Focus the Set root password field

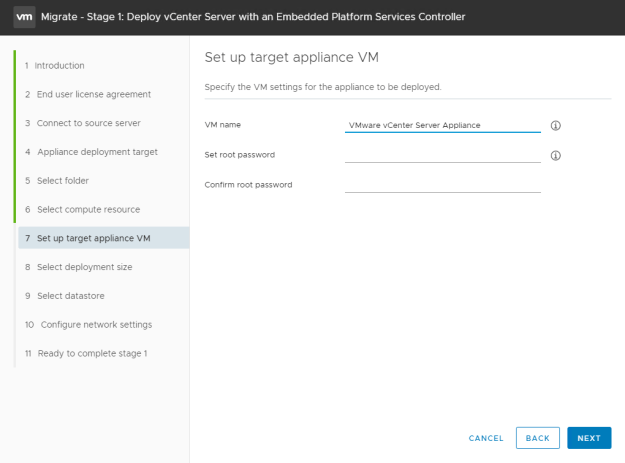click(443, 155)
